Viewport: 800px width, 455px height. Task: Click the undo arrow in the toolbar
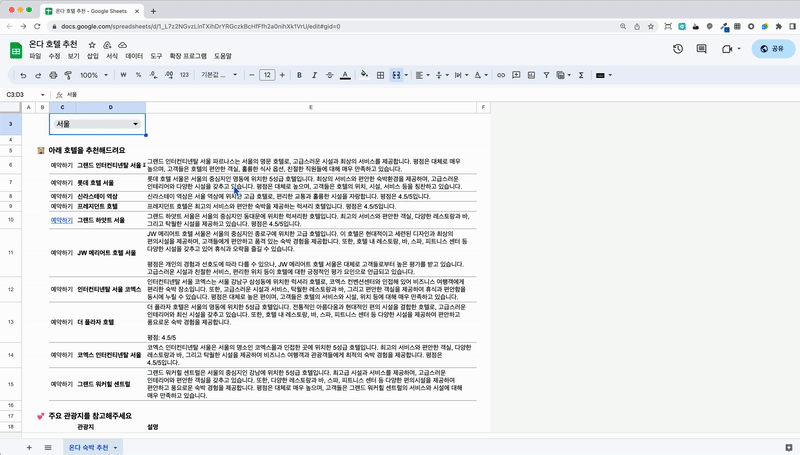pos(23,75)
